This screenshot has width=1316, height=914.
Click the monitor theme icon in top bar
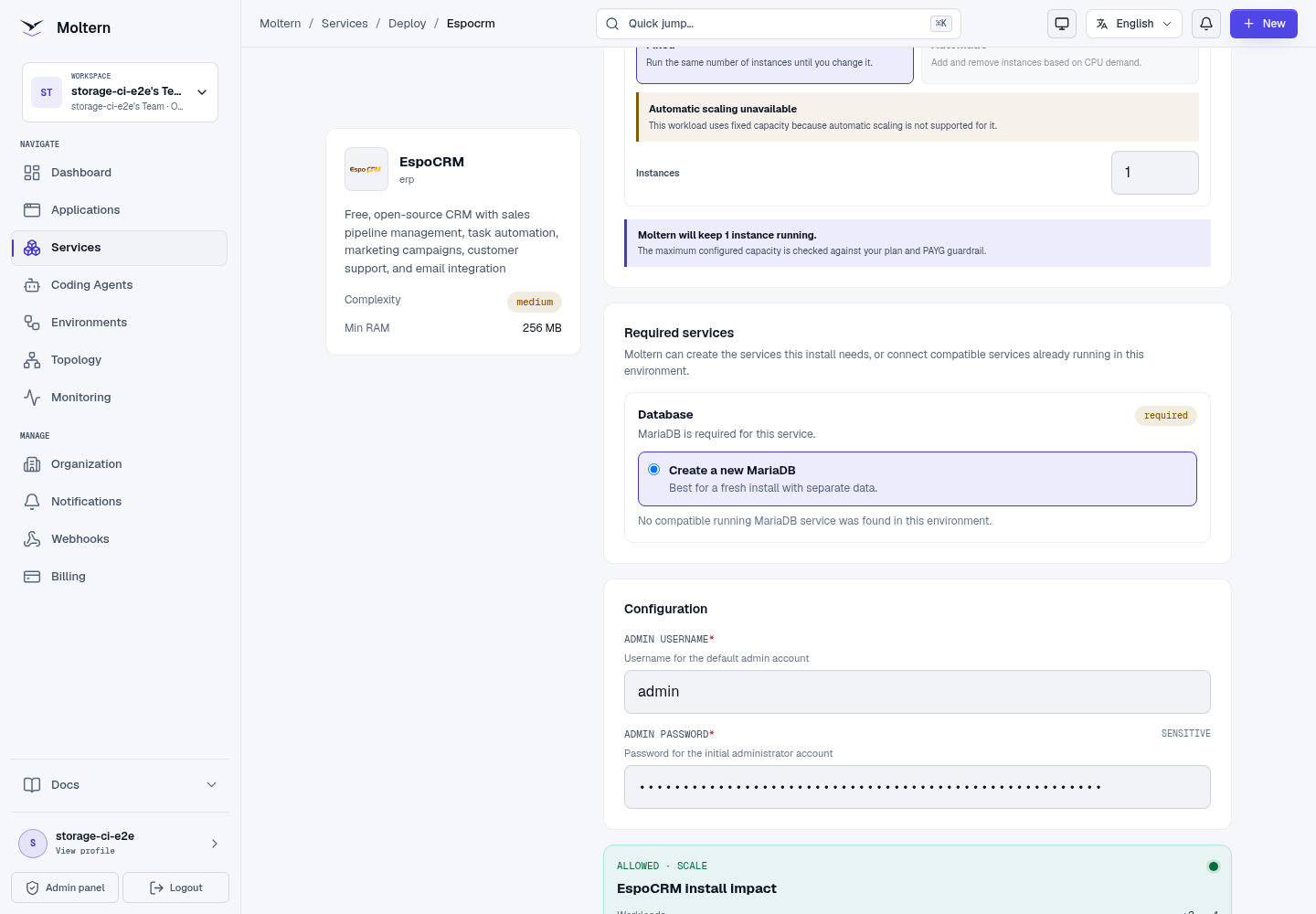coord(1062,24)
